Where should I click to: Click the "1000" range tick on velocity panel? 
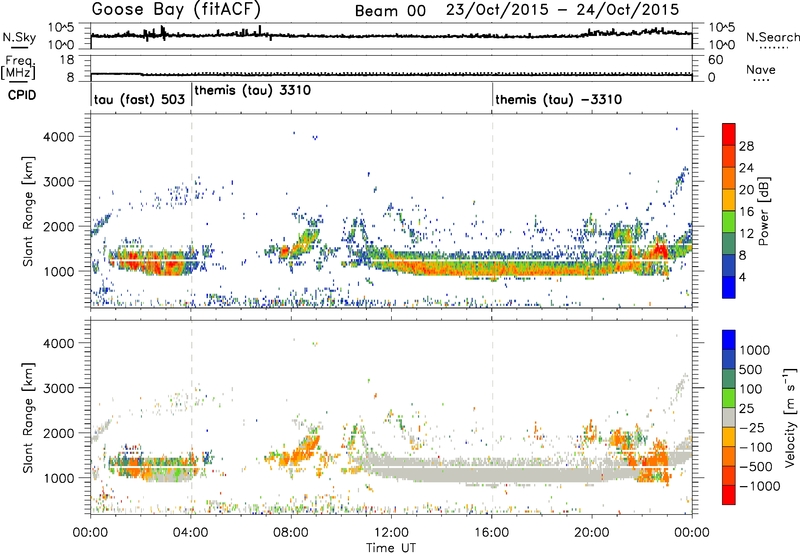58,478
